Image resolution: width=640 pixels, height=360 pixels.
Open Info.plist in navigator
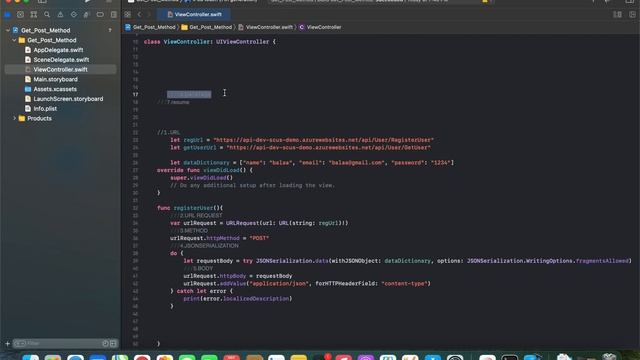(x=45, y=109)
